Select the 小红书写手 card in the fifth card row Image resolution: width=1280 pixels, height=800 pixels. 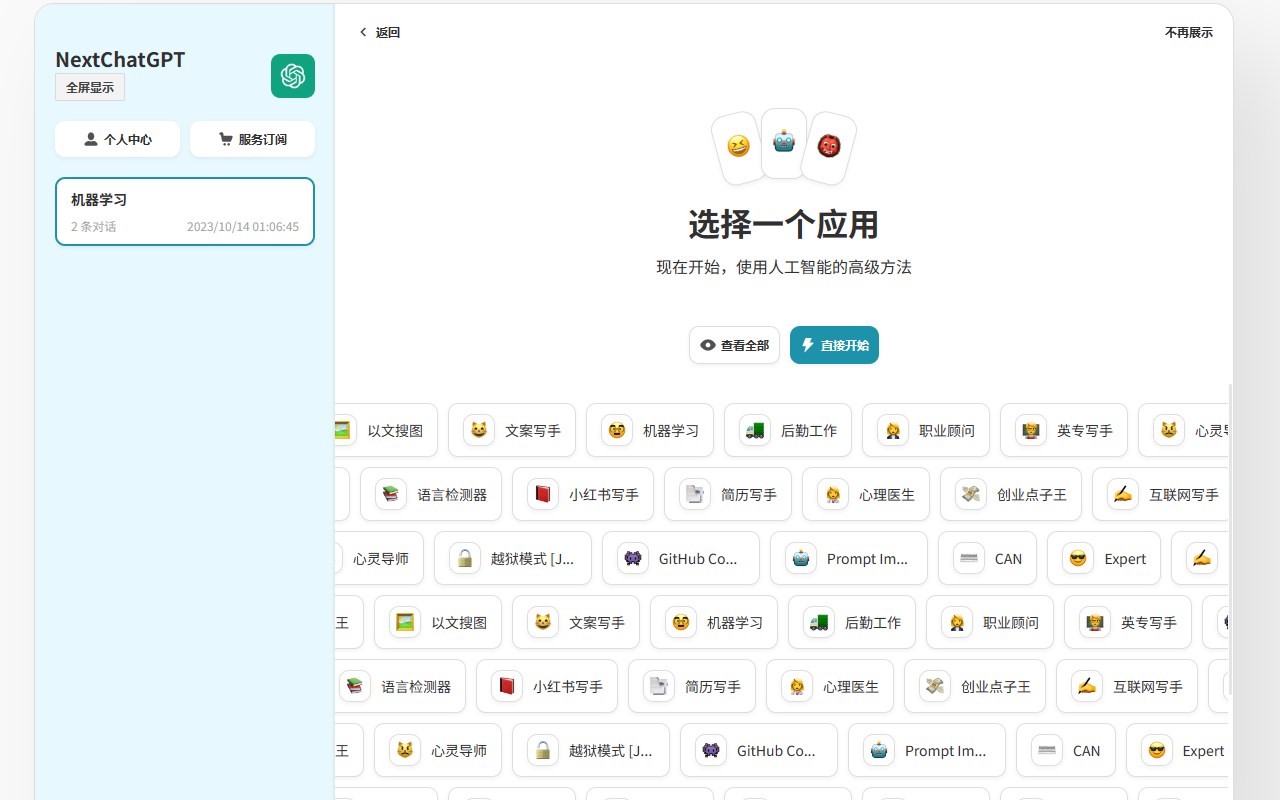click(x=547, y=686)
